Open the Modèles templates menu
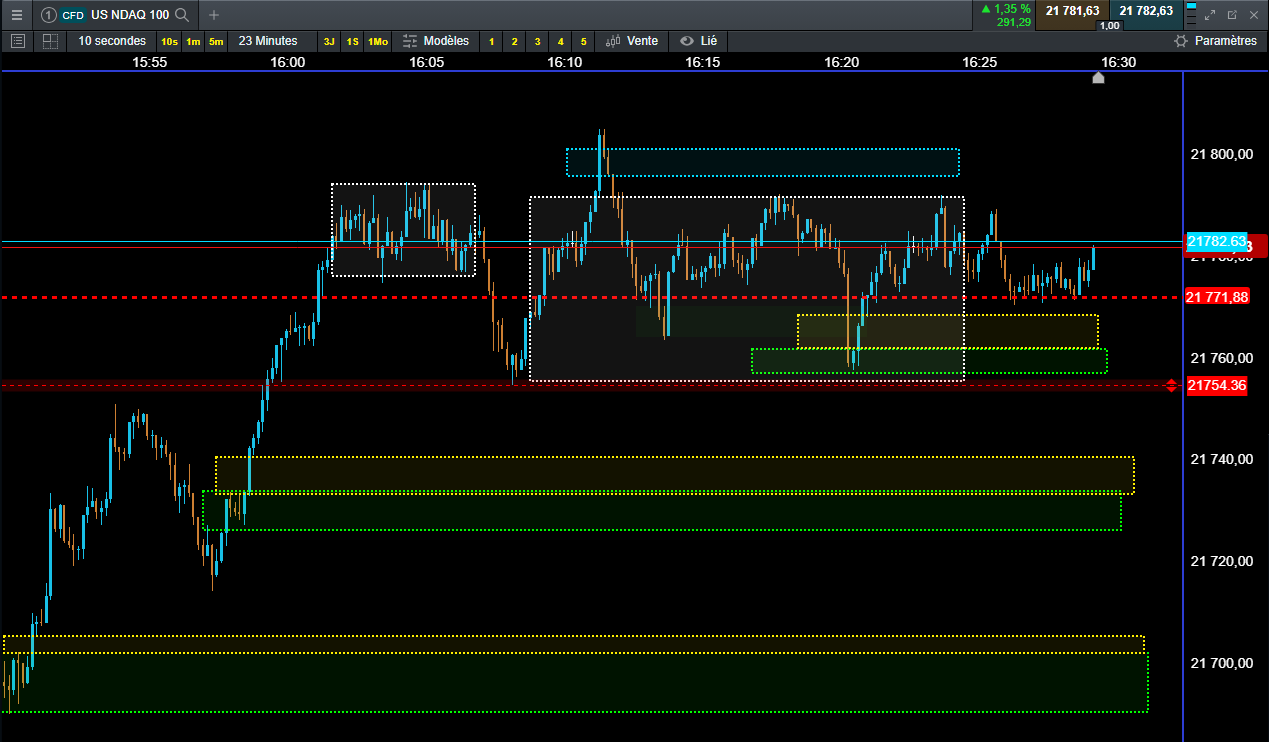The width and height of the screenshot is (1269, 742). pyautogui.click(x=435, y=41)
